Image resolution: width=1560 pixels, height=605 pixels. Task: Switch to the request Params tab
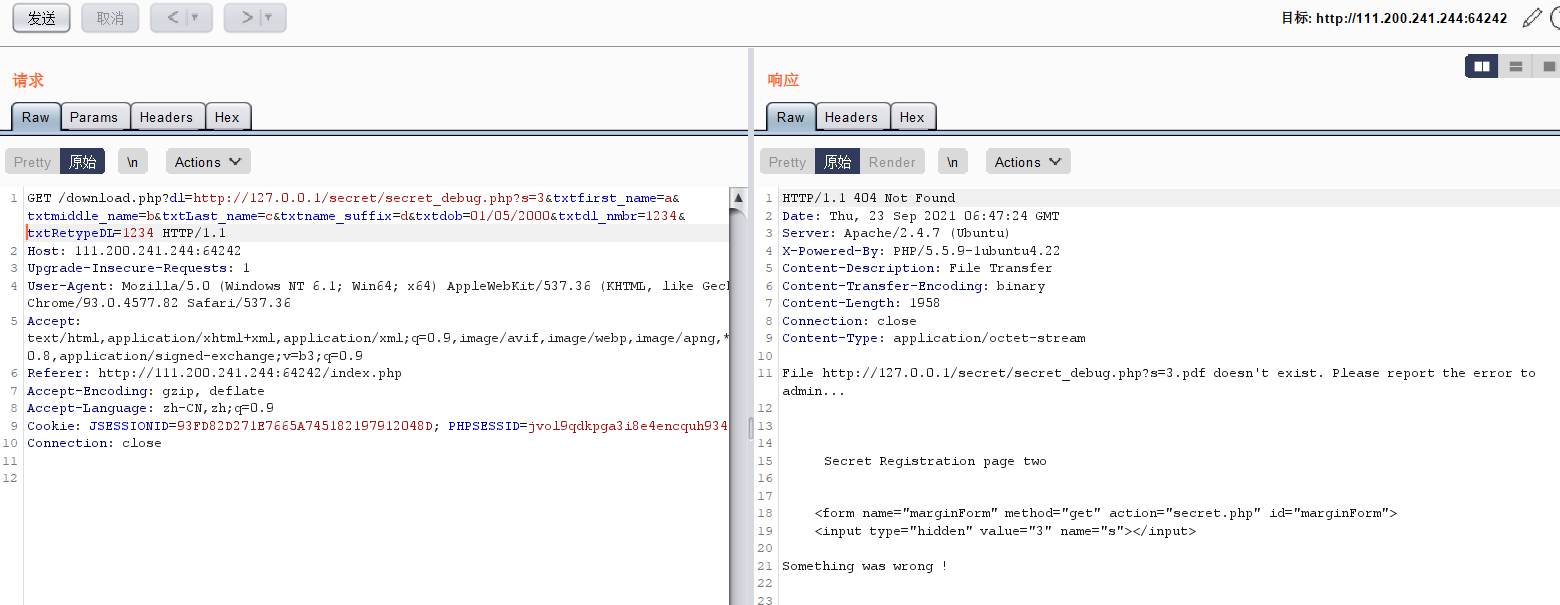(94, 117)
